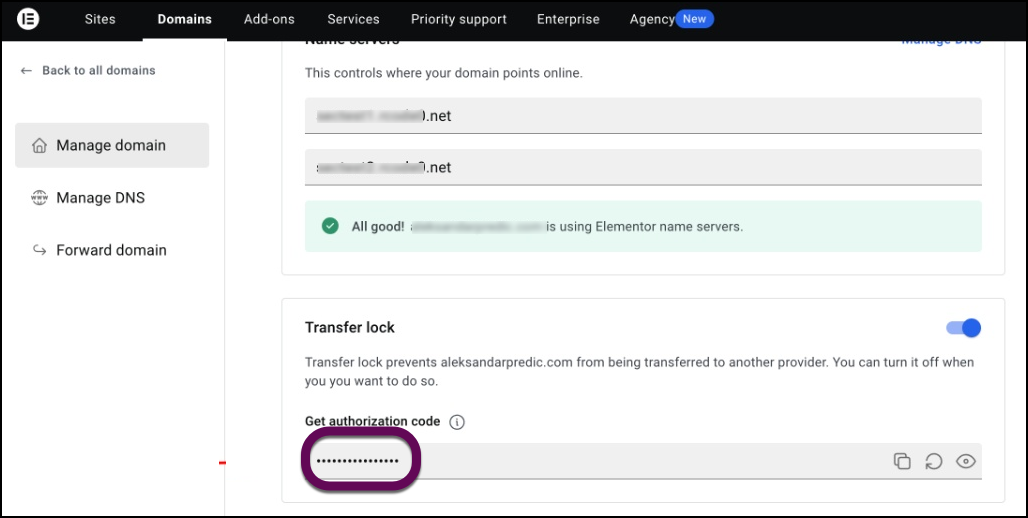Open the Agency tab
The width and height of the screenshot is (1028, 518).
[x=652, y=19]
